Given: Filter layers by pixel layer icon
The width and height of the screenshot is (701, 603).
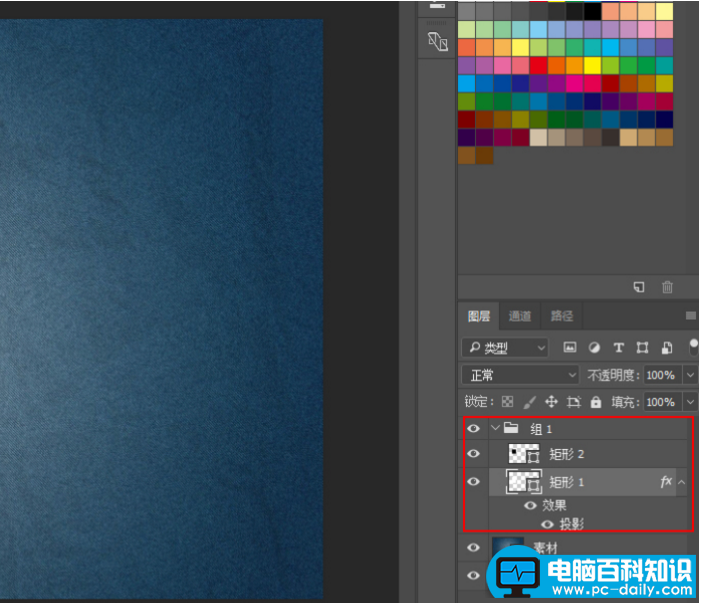Looking at the screenshot, I should click(x=570, y=347).
